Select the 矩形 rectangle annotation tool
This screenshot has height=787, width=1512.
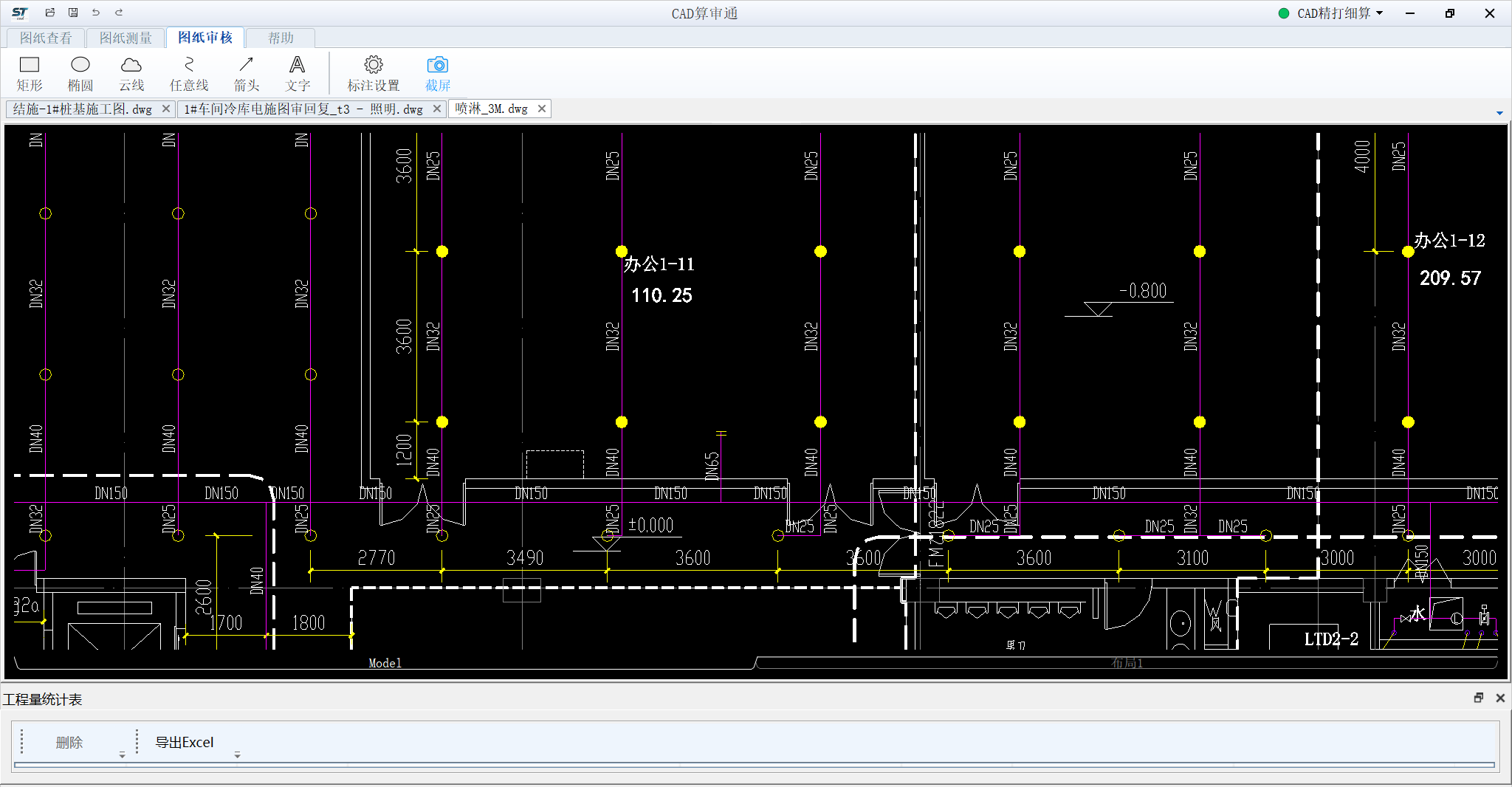30,74
